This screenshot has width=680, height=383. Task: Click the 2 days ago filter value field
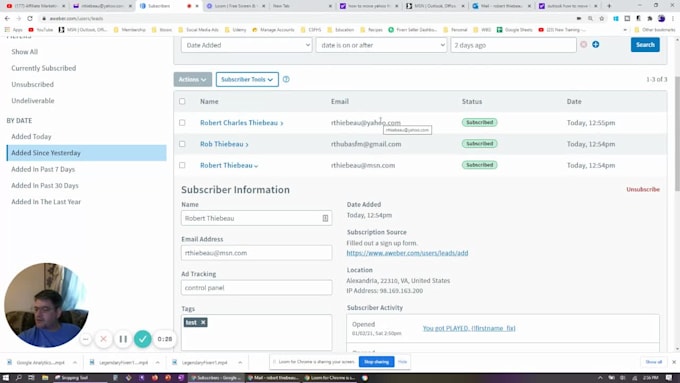pos(513,45)
